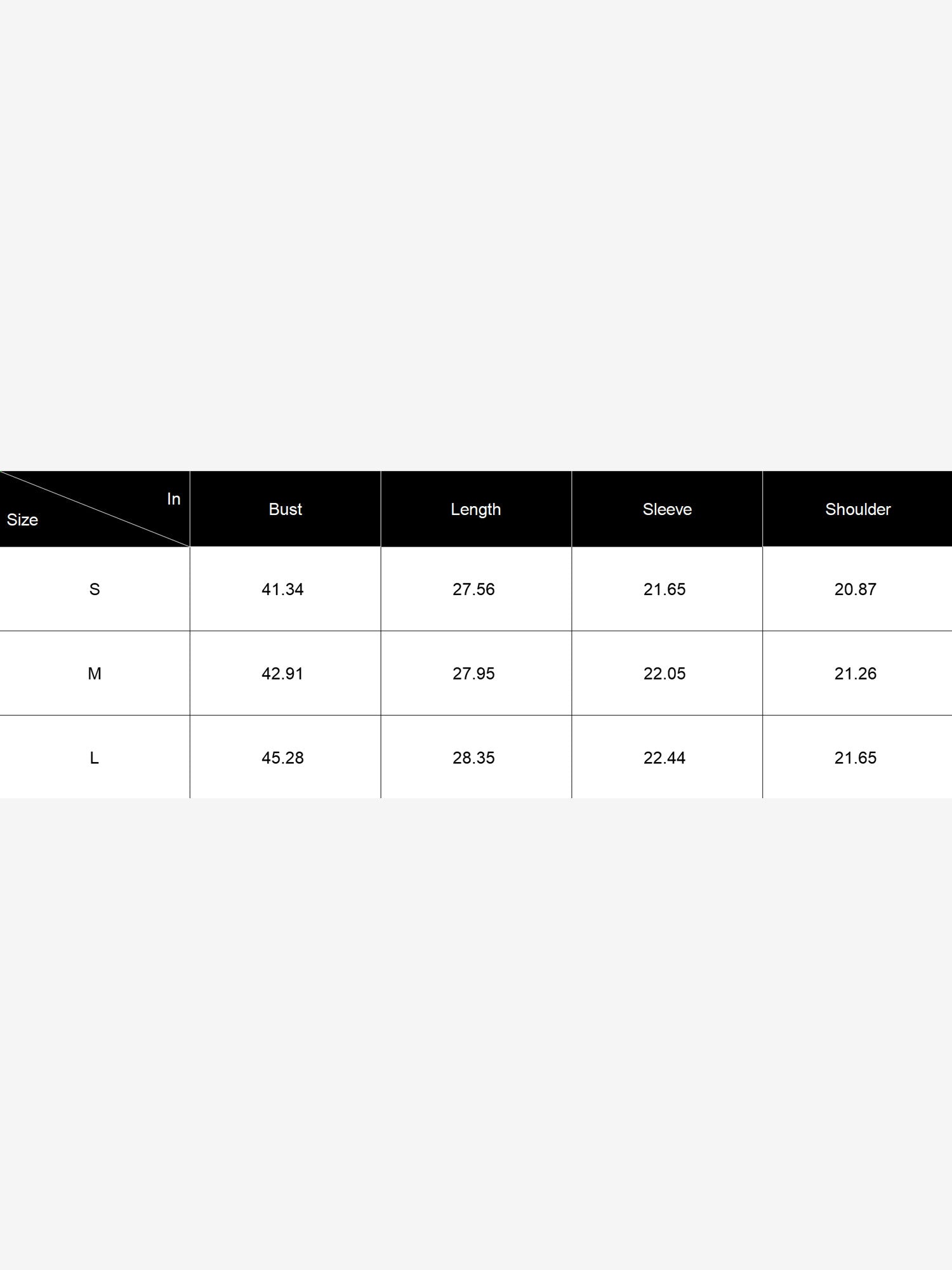Click the Bust column header
Viewport: 952px width, 1270px height.
285,509
